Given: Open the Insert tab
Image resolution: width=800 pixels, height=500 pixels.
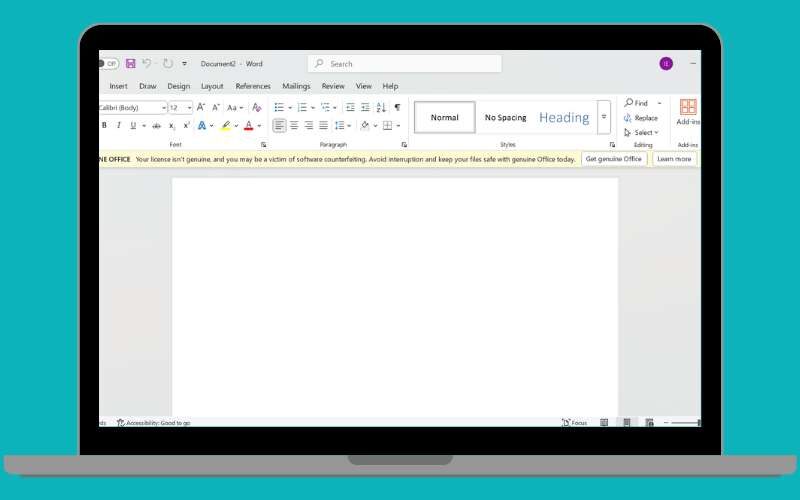Looking at the screenshot, I should (x=118, y=86).
